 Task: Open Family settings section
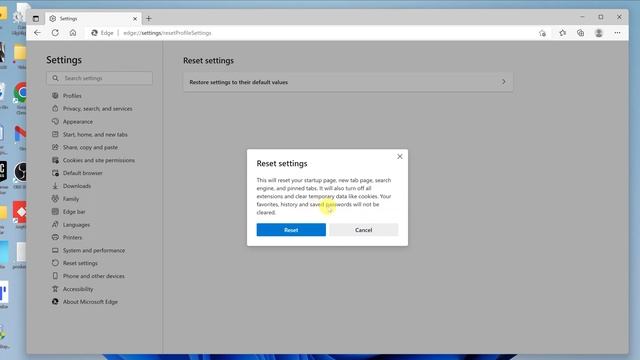[x=71, y=199]
